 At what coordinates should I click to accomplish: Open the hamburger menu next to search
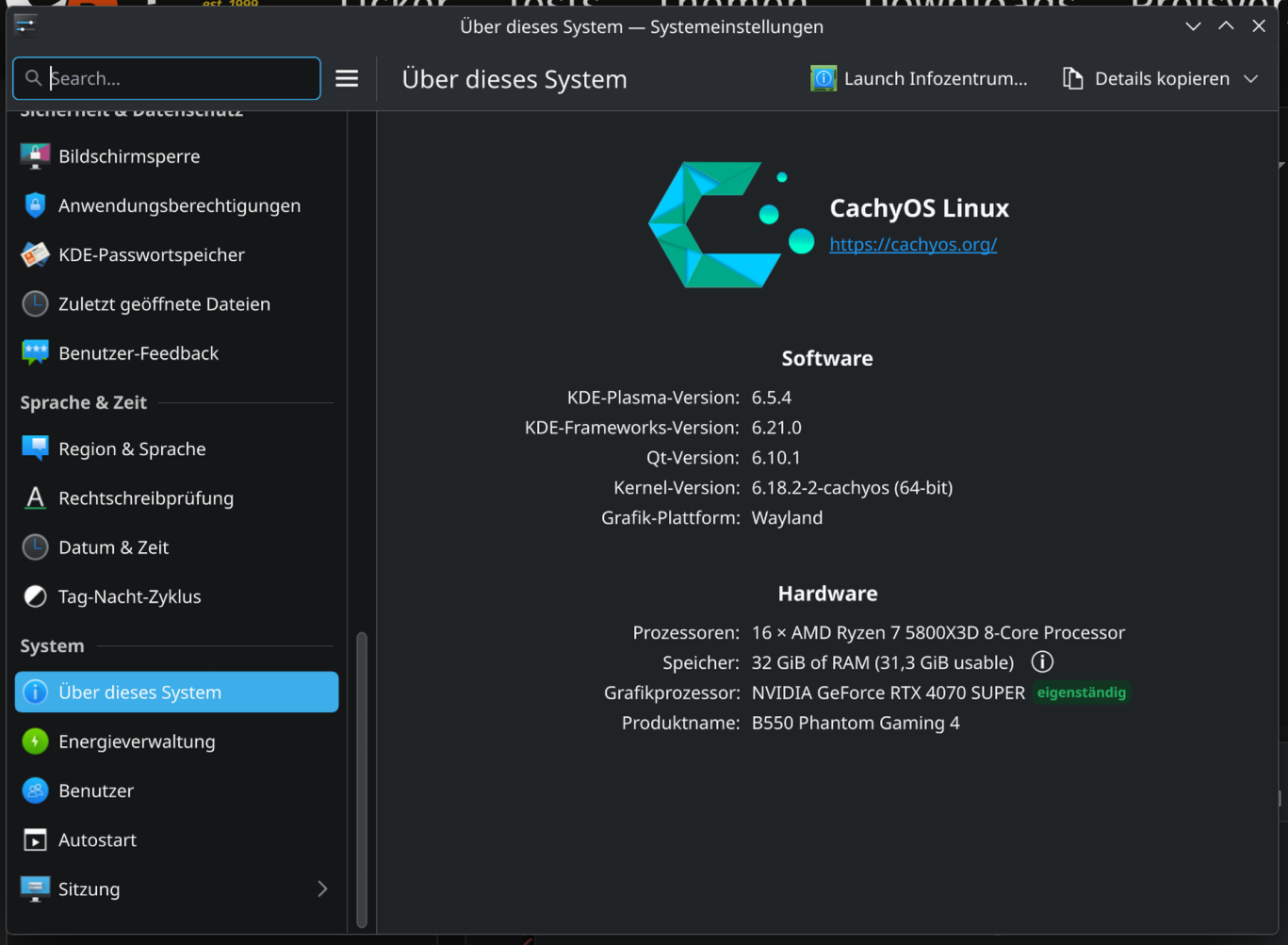347,78
